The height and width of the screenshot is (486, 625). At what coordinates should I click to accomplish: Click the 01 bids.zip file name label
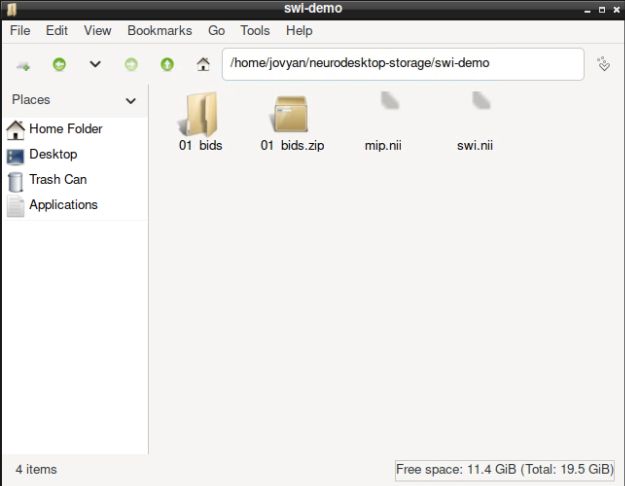292,146
